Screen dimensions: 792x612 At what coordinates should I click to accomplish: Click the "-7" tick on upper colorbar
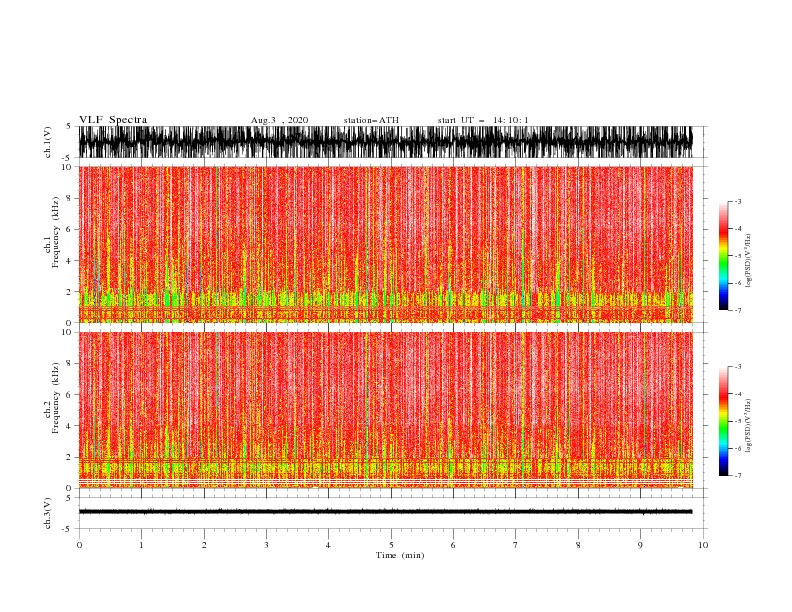click(737, 310)
